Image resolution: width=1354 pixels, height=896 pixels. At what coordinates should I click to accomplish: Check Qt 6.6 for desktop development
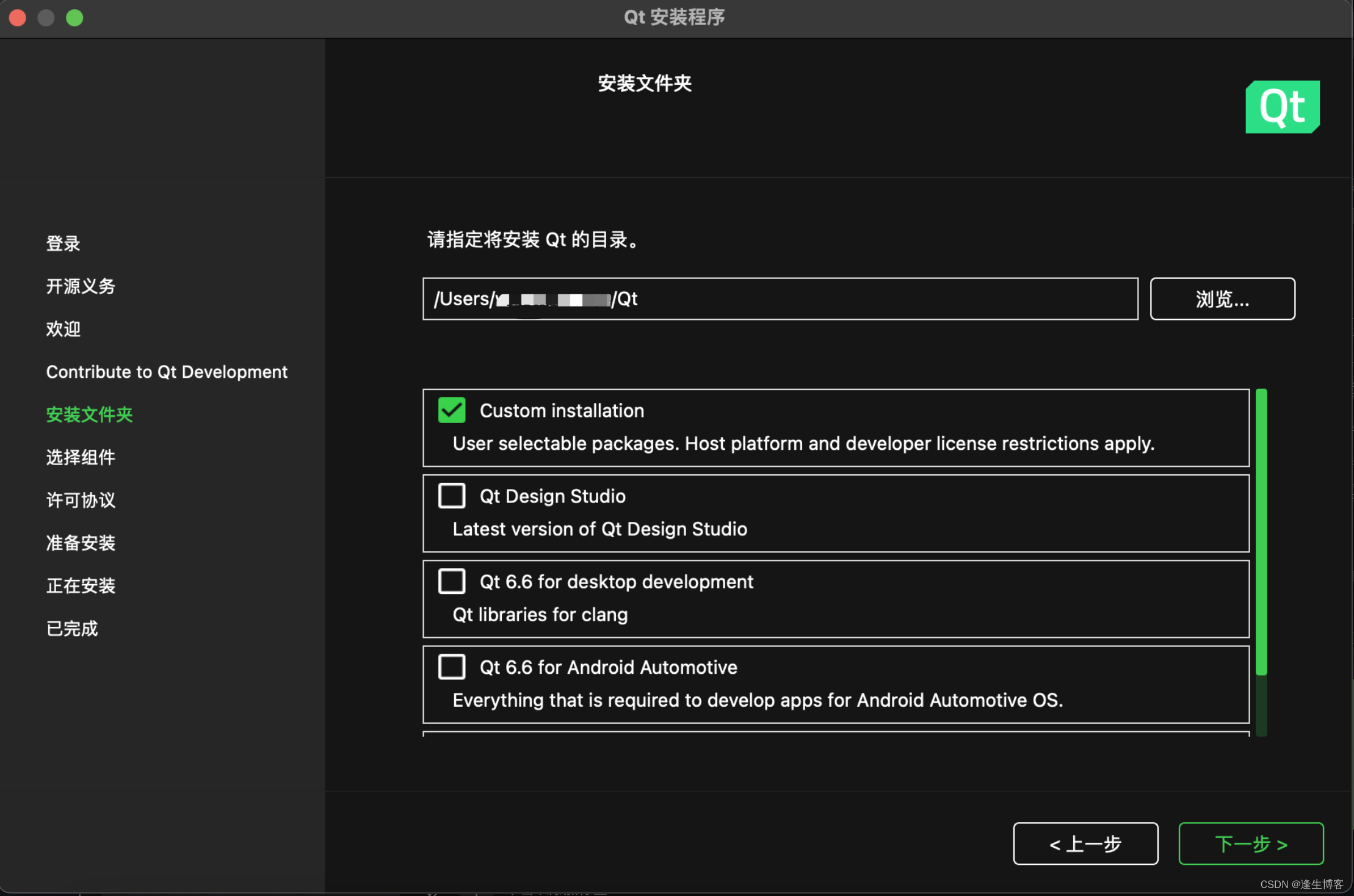452,581
